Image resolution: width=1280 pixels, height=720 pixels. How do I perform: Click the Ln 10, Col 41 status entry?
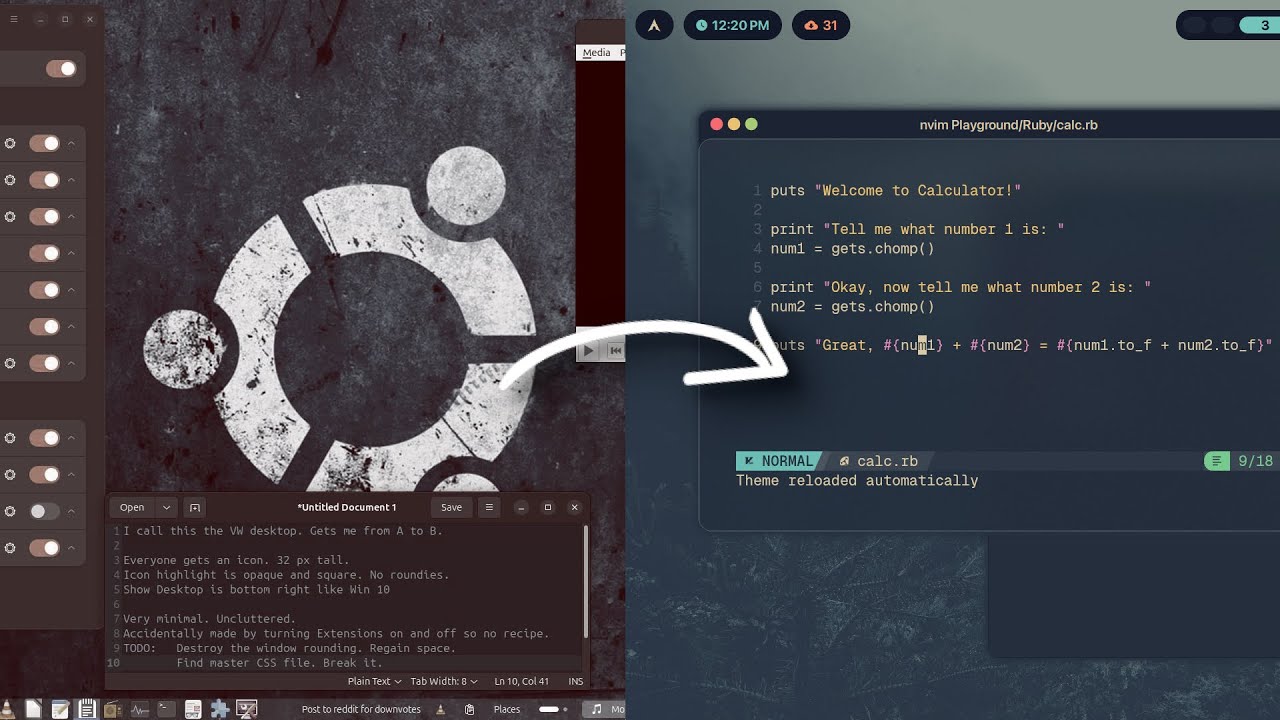521,681
